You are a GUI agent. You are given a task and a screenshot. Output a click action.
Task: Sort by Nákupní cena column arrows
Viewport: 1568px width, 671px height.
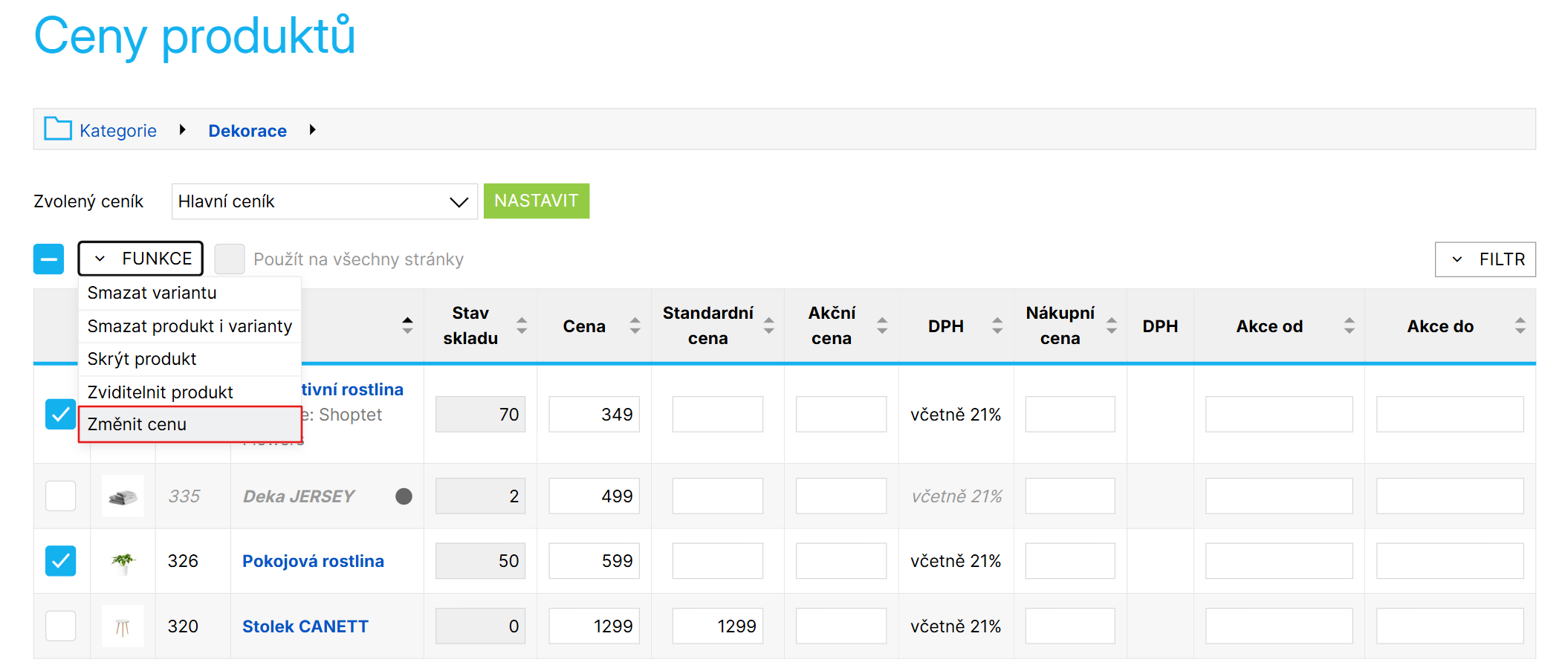[x=1112, y=325]
